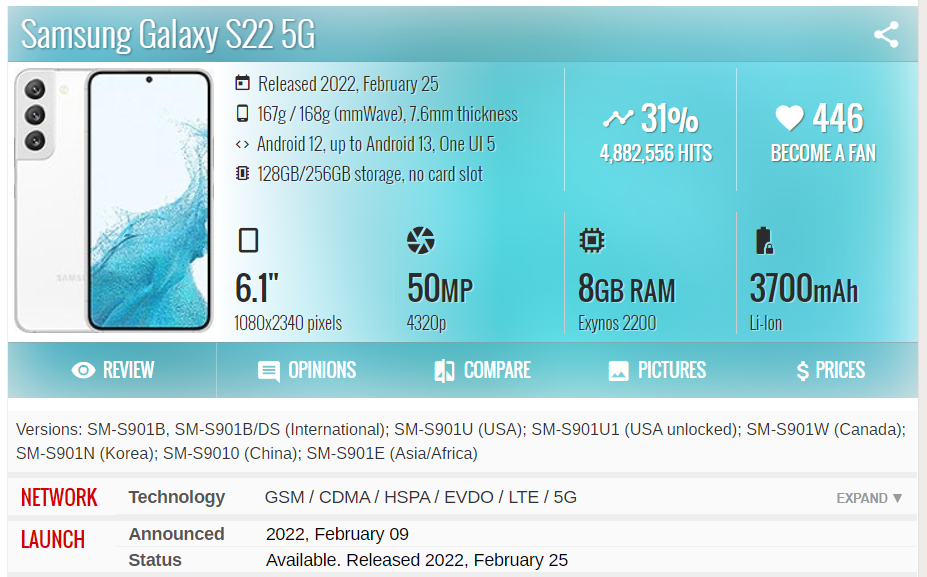Expand the Network section

[869, 498]
